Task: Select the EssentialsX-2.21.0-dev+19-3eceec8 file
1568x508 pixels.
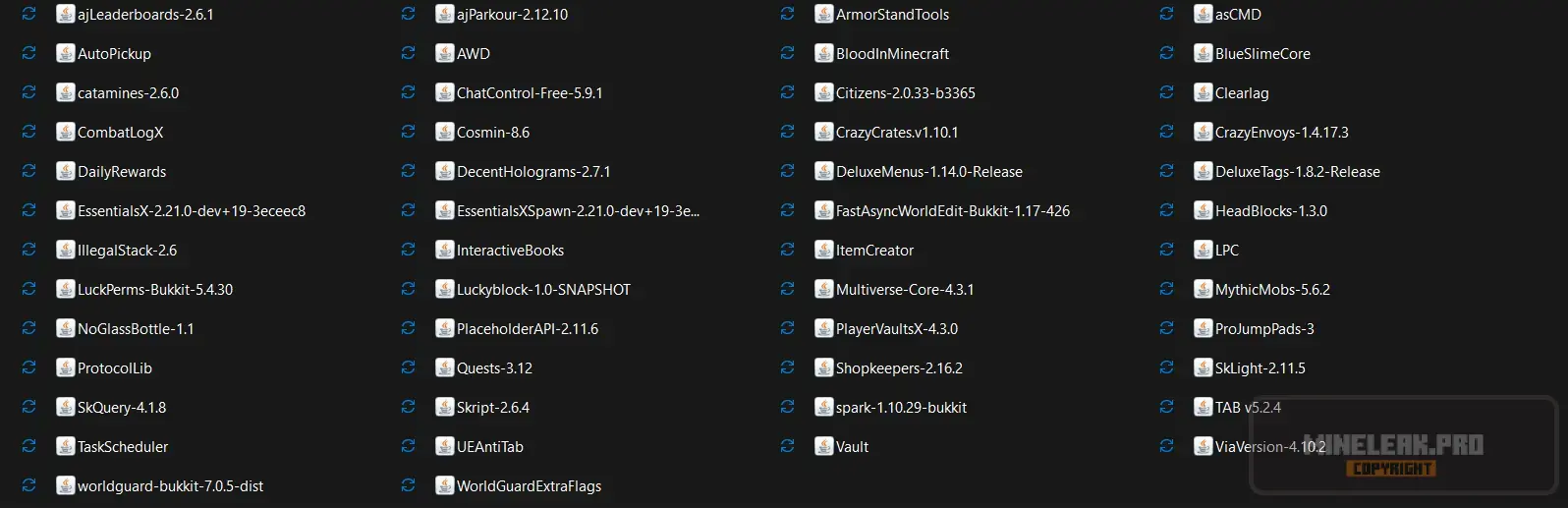Action: tap(191, 211)
